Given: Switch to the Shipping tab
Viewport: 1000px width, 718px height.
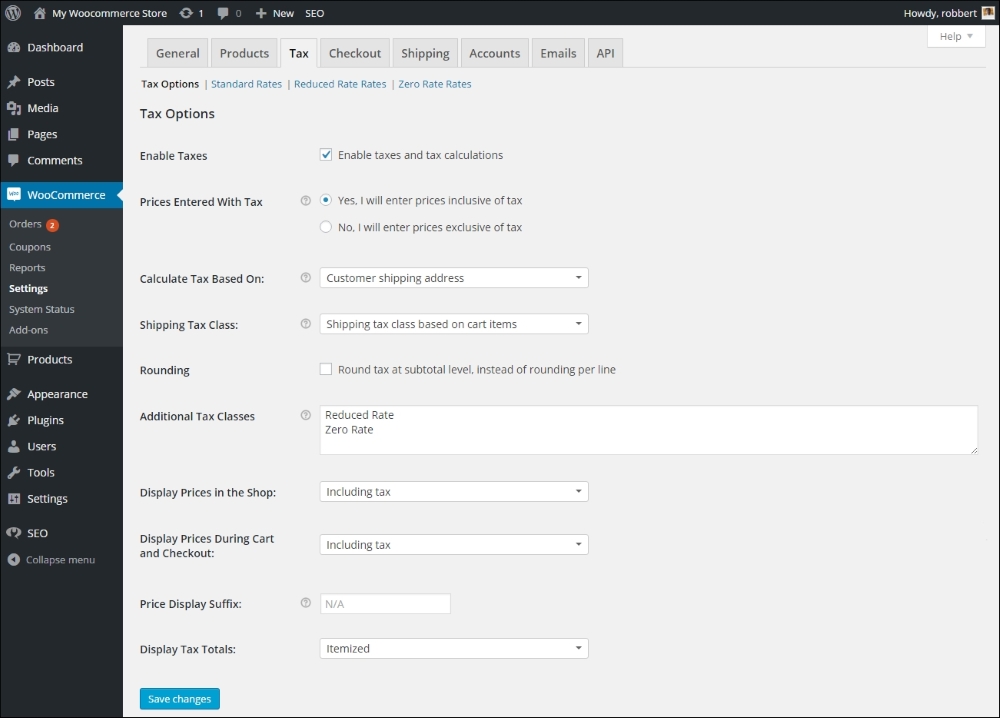Looking at the screenshot, I should pos(425,53).
